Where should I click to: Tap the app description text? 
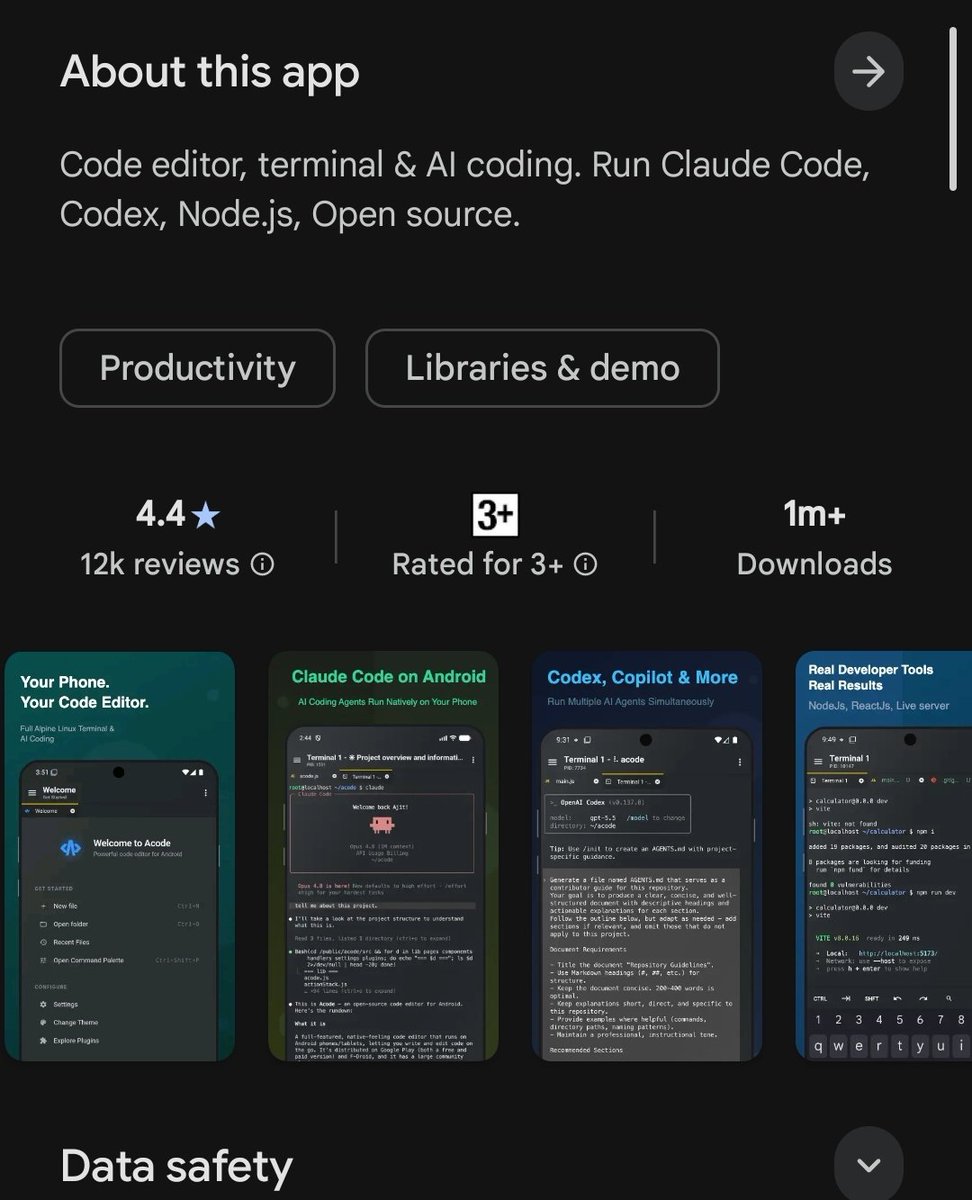click(464, 189)
